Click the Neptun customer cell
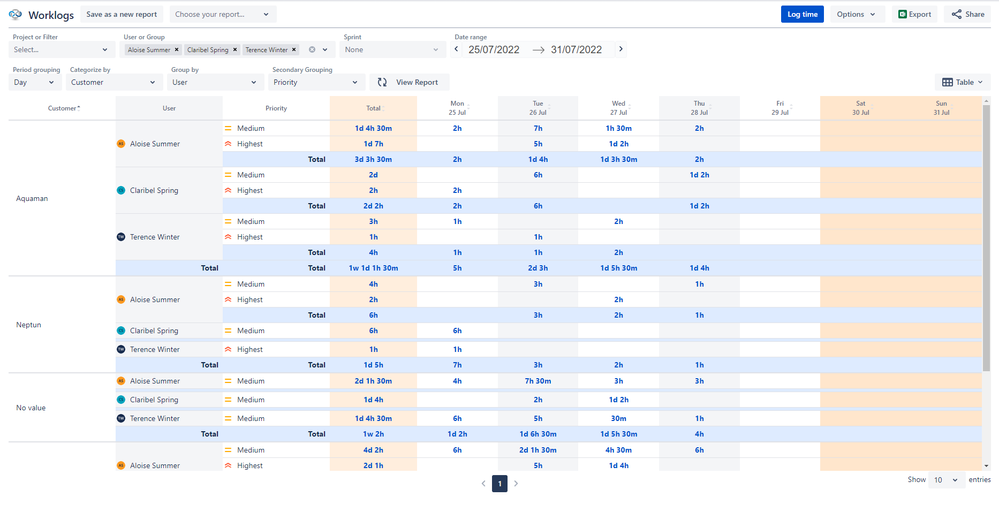Image resolution: width=999 pixels, height=509 pixels. pyautogui.click(x=62, y=324)
